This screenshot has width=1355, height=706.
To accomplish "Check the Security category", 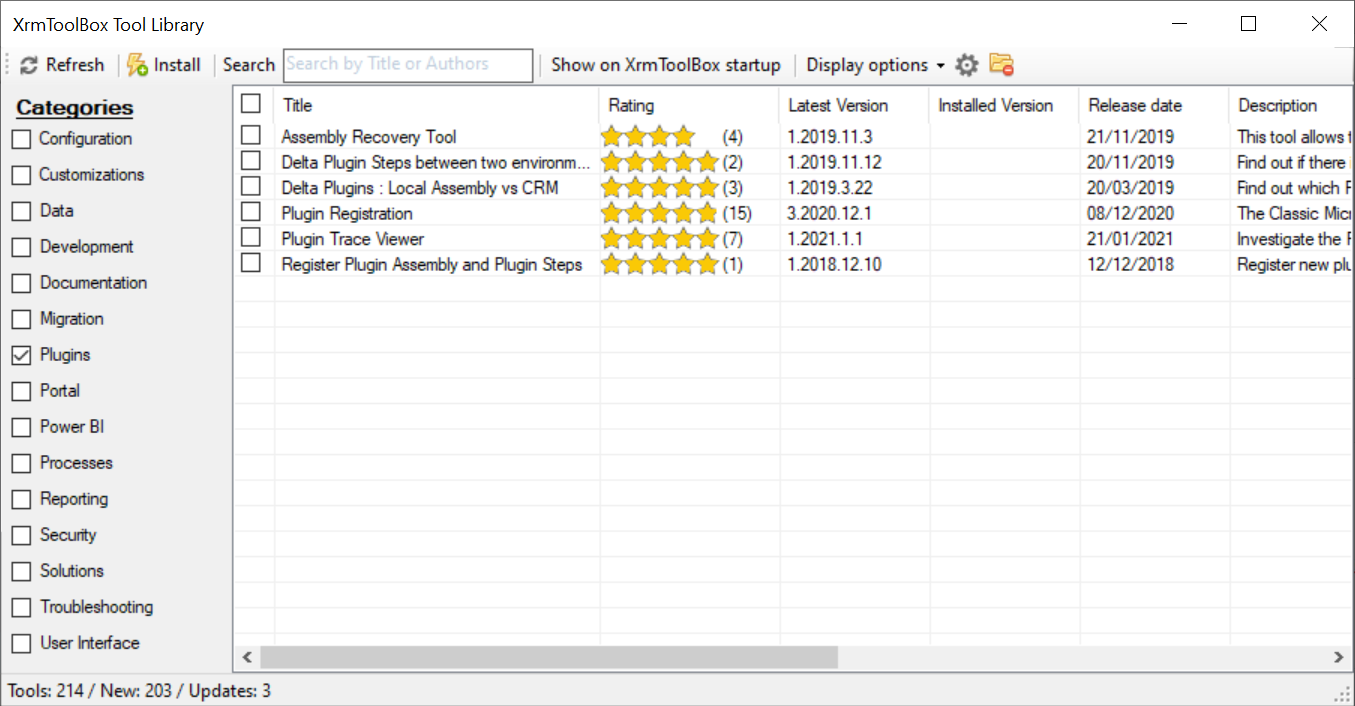I will [21, 535].
